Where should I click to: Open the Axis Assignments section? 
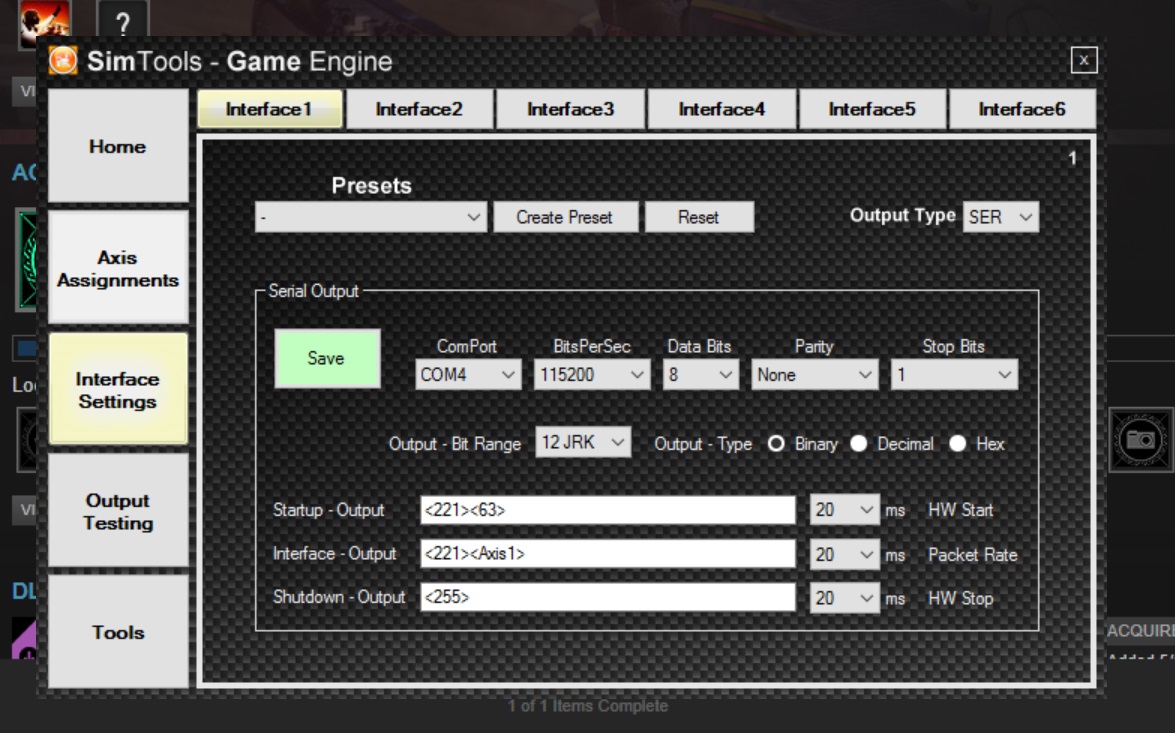118,268
